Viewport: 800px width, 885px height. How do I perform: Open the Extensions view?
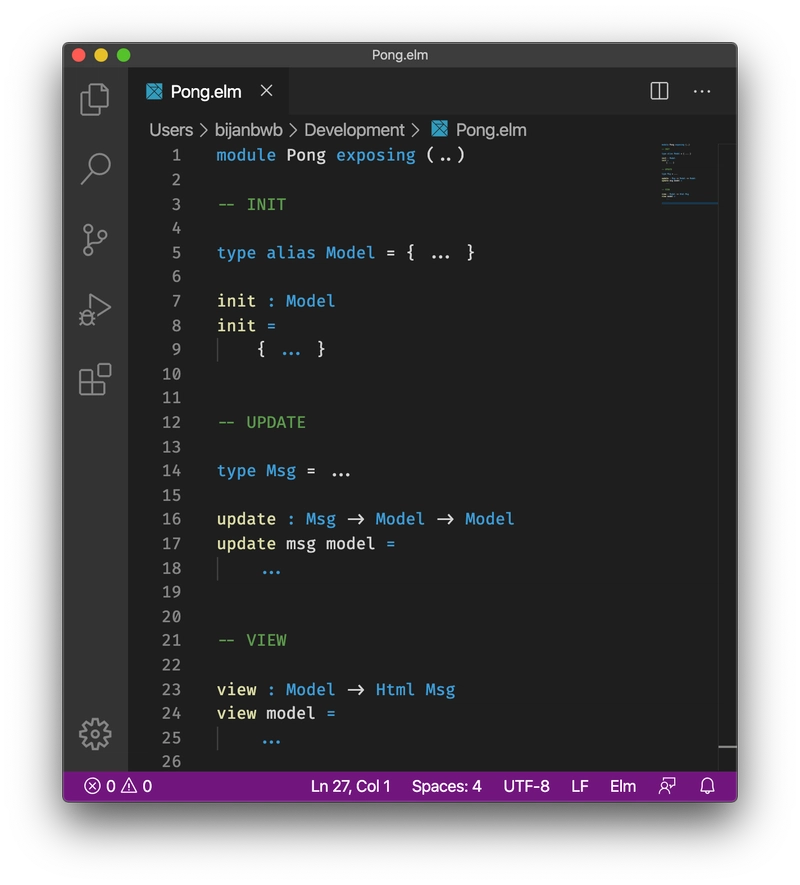[x=95, y=380]
